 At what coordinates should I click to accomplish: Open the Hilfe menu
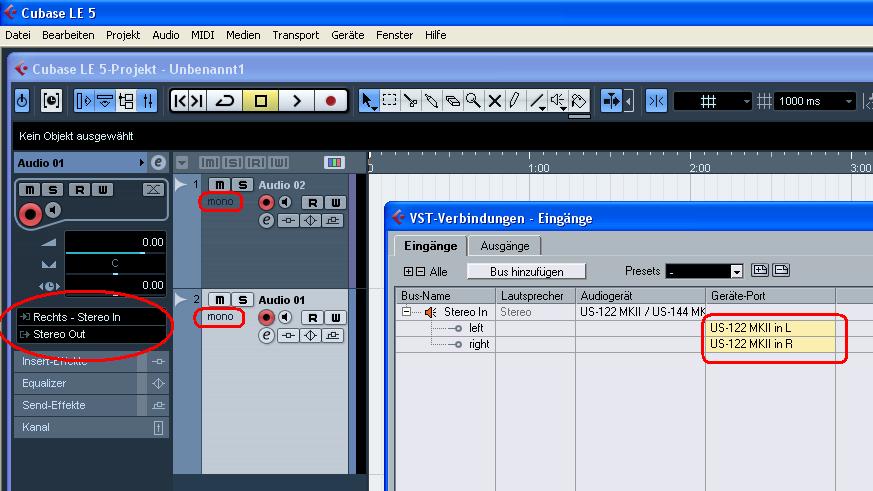click(x=435, y=35)
